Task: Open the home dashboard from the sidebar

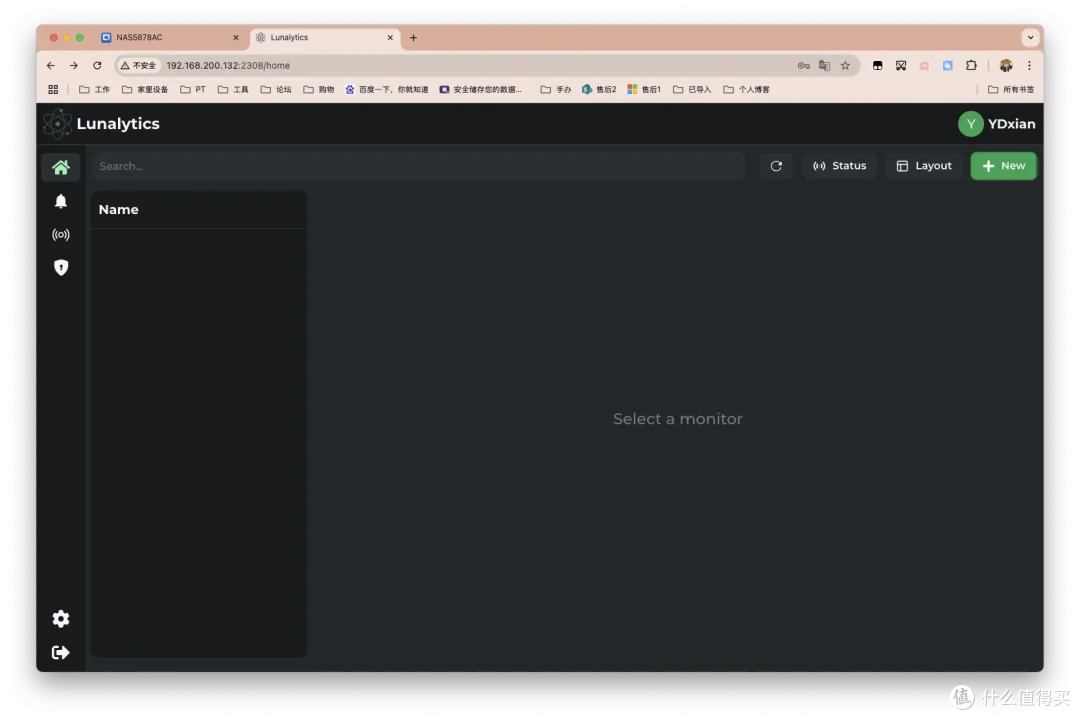Action: [61, 167]
